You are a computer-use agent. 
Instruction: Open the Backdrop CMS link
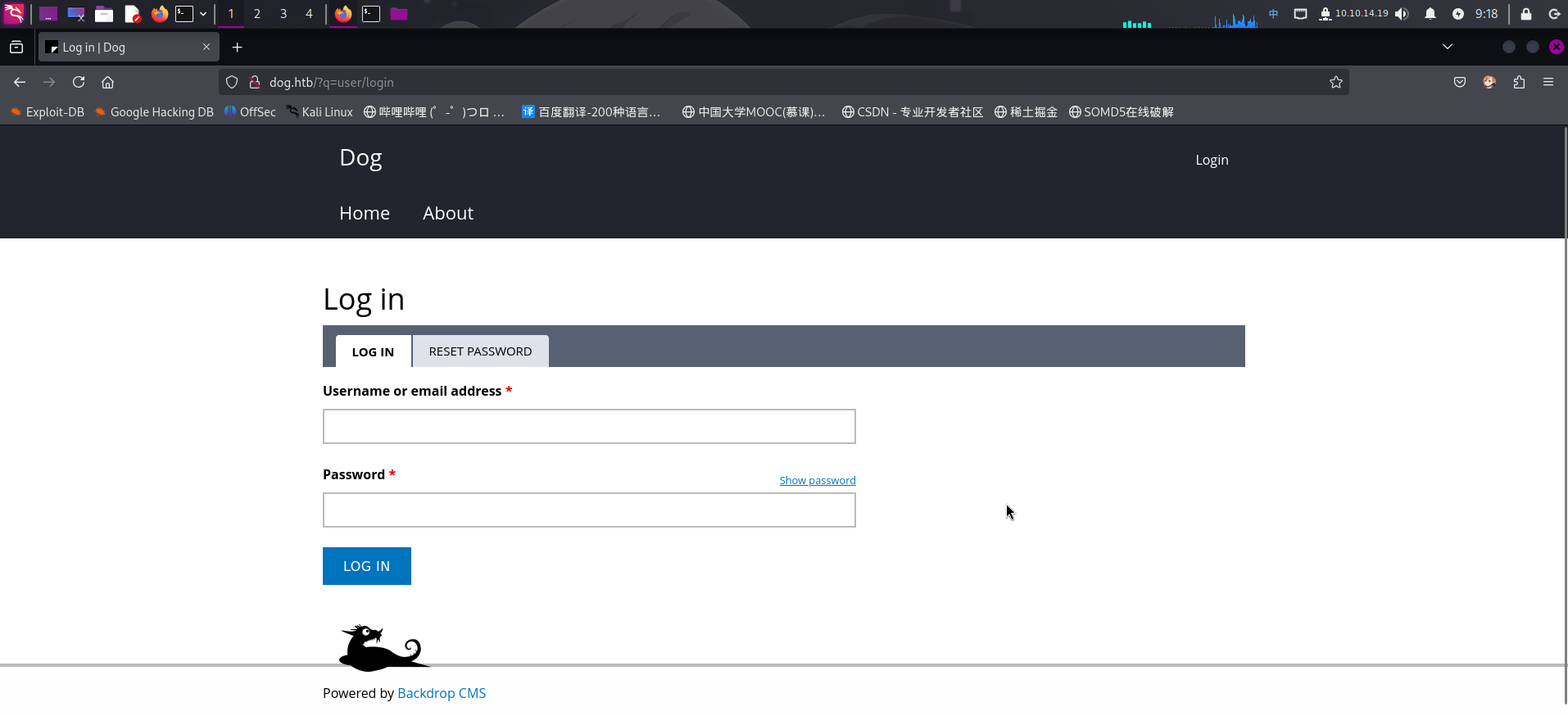tap(442, 693)
